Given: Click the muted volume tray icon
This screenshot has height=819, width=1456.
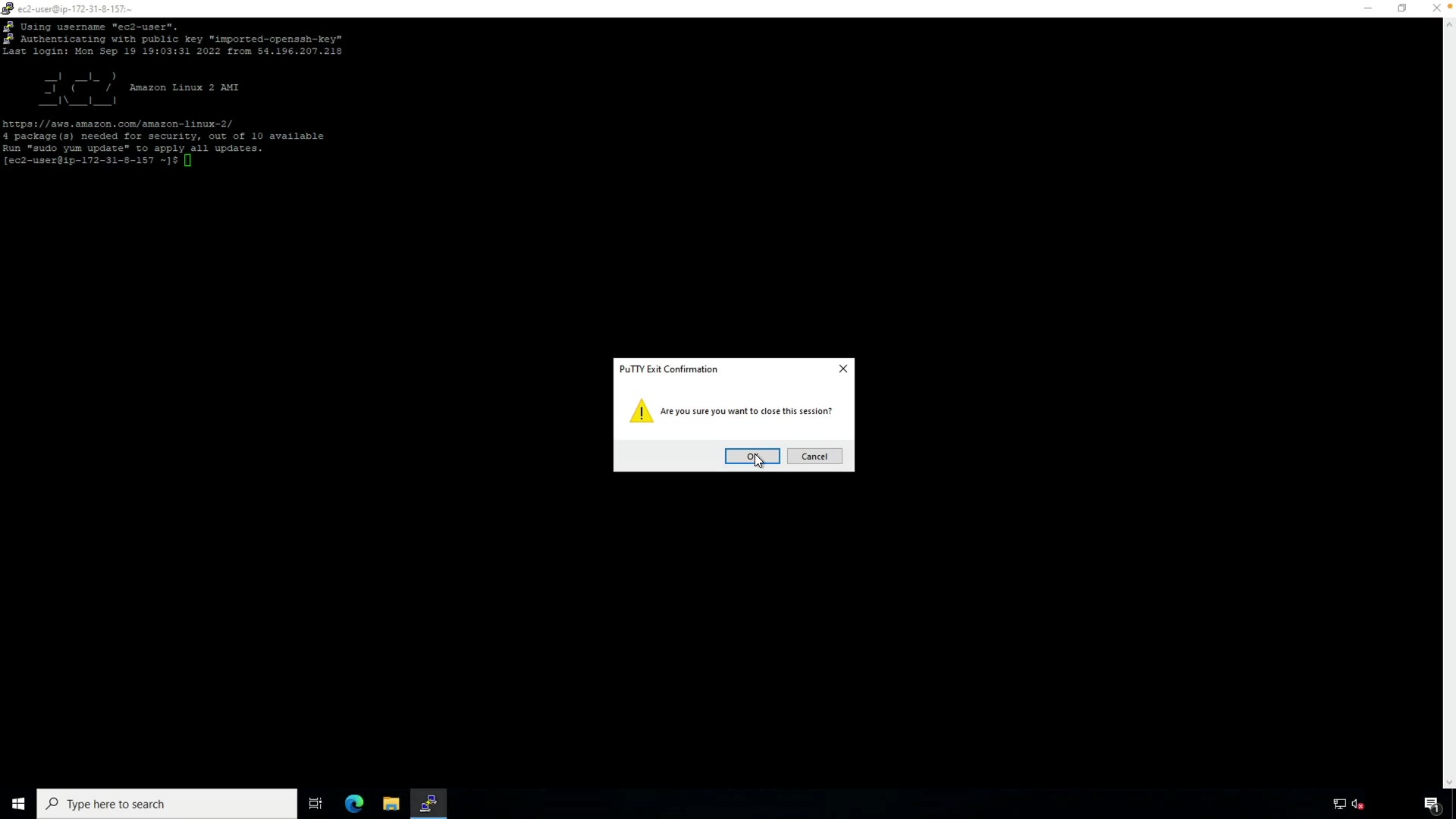Looking at the screenshot, I should 1357,804.
